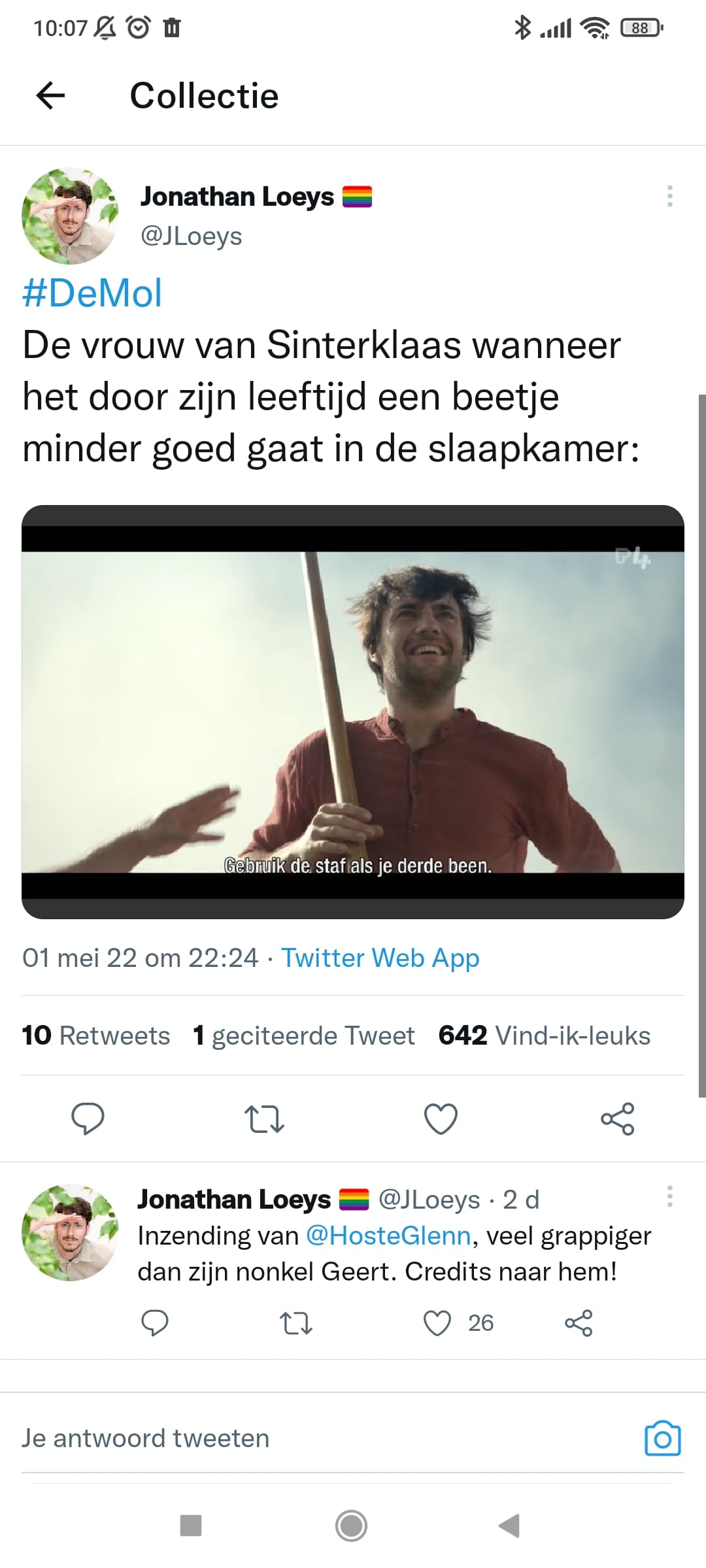Tap the back arrow next to Collectie
Viewport: 706px width, 1568px height.
coord(50,96)
